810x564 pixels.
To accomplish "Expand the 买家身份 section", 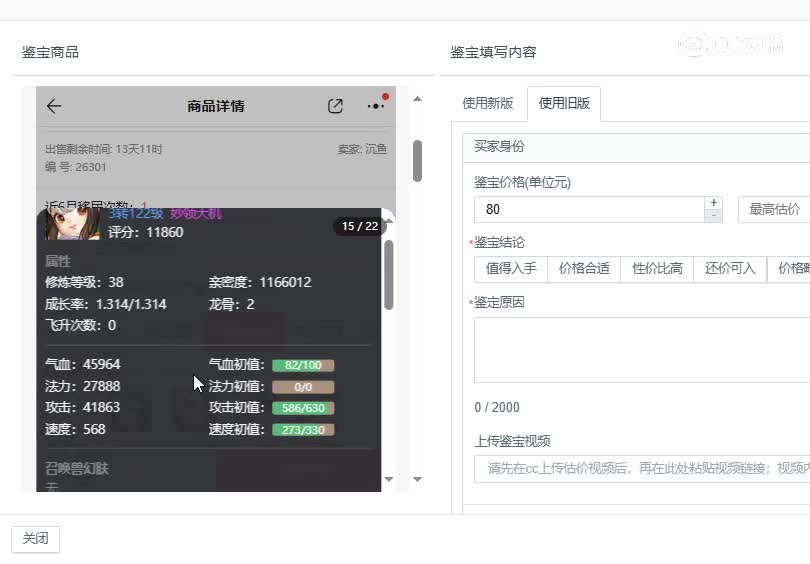I will pos(636,147).
